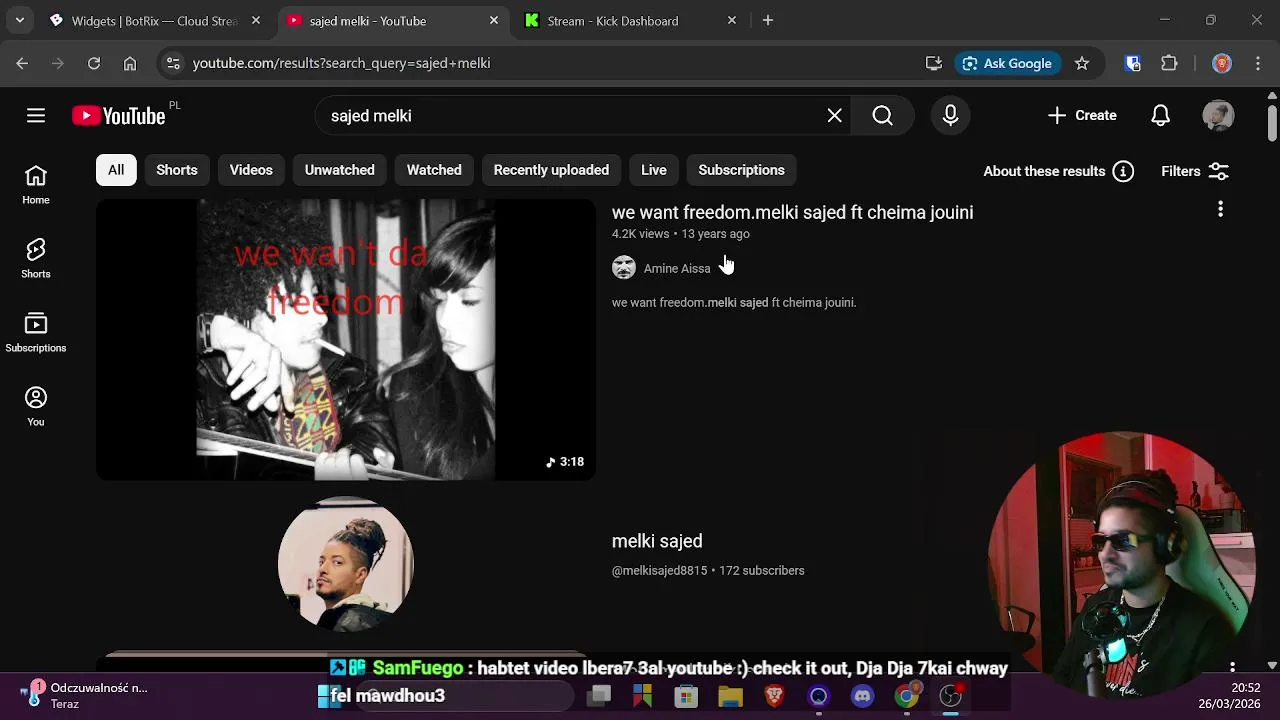Open Home in the YouTube sidebar
This screenshot has height=720, width=1280.
point(36,185)
